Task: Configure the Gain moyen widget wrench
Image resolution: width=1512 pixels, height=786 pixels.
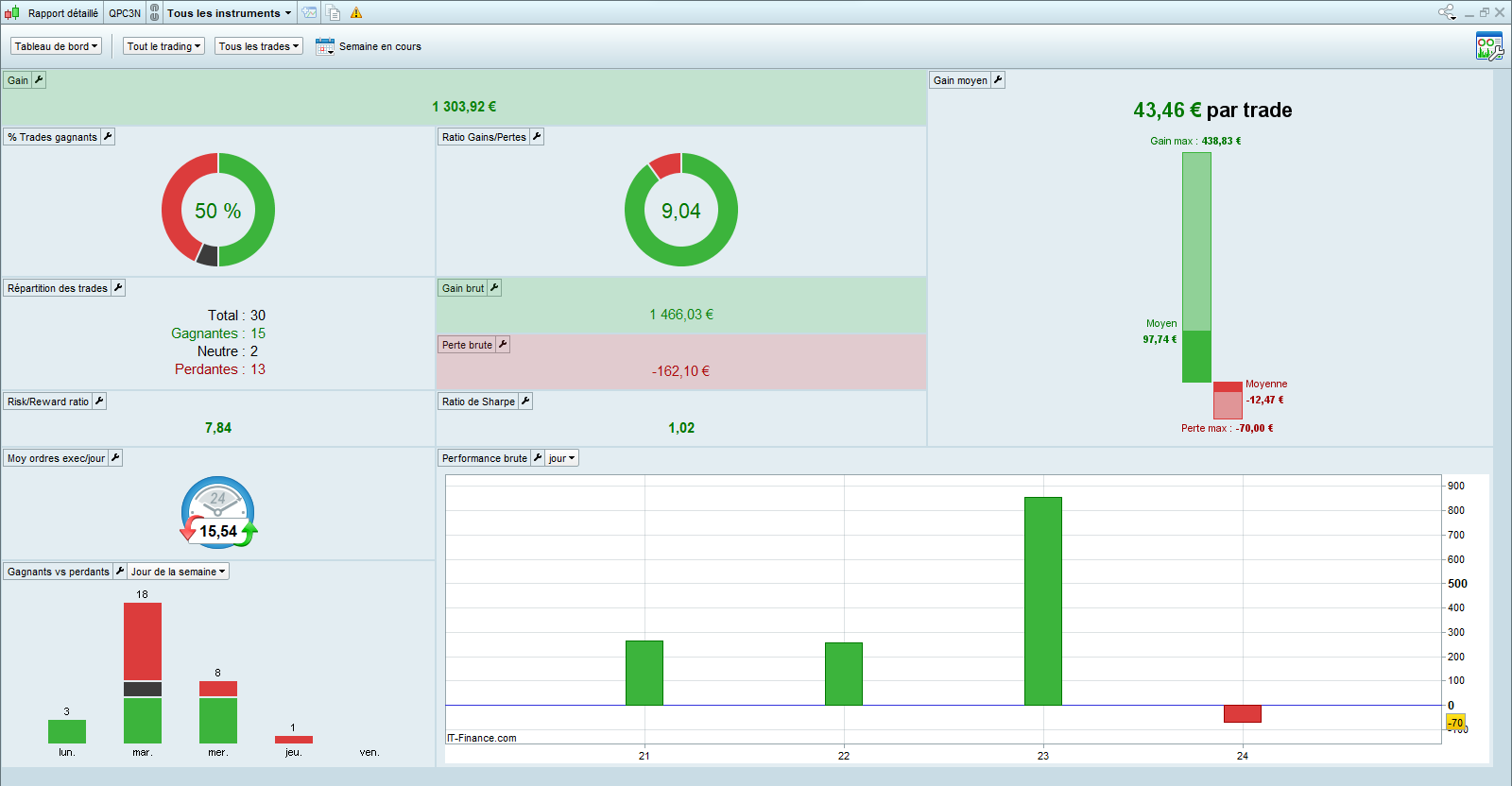Action: [x=998, y=80]
